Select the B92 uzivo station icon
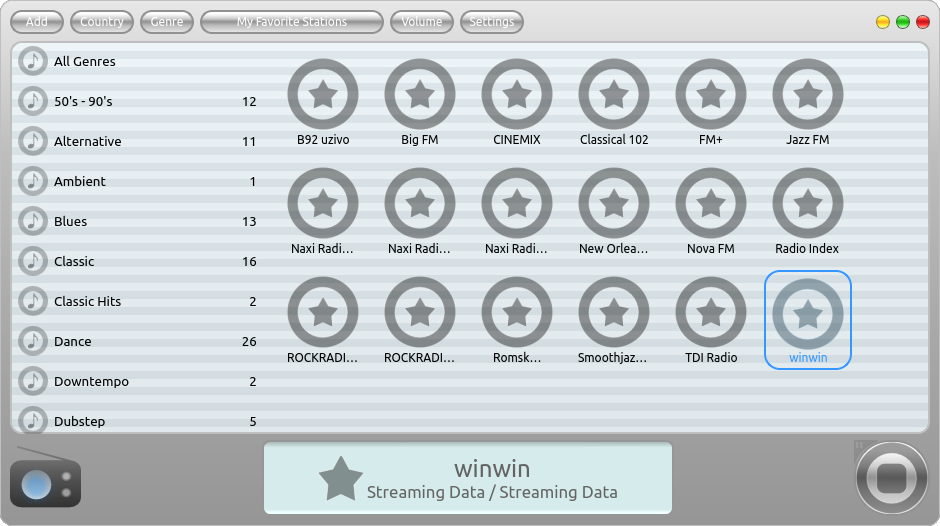This screenshot has height=526, width=940. [323, 94]
